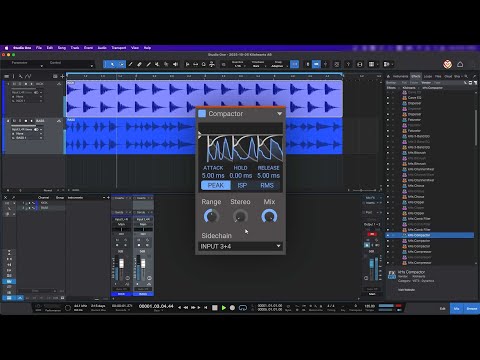Select PEAK detection mode
The height and width of the screenshot is (360, 480).
216,185
